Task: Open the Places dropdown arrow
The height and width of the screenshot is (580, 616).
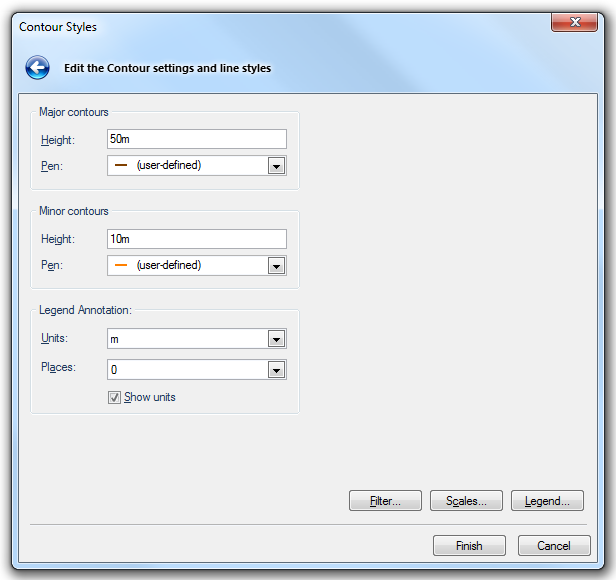Action: [277, 371]
